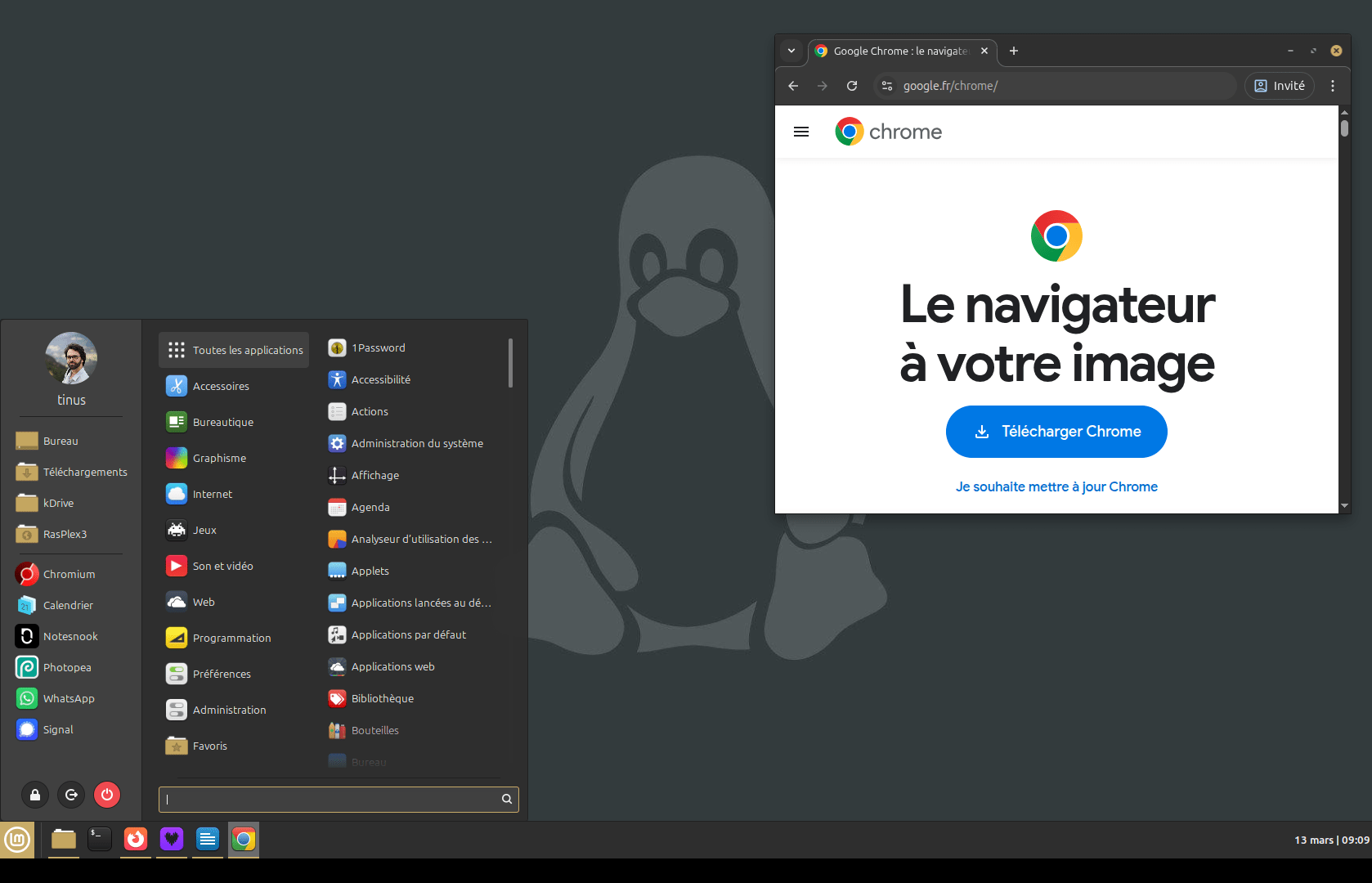Open Chrome's three-dot menu
The width and height of the screenshot is (1372, 883).
click(1333, 86)
